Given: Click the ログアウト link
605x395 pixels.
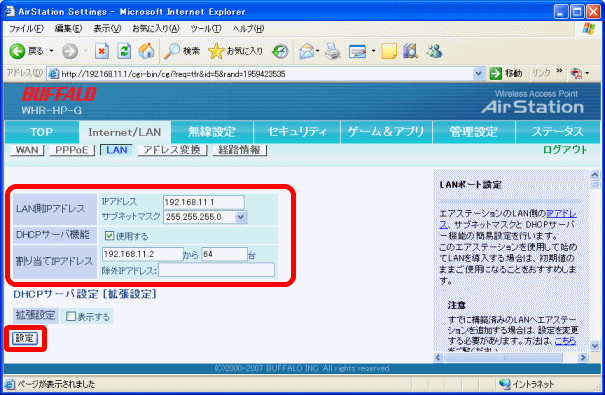Looking at the screenshot, I should click(x=565, y=150).
